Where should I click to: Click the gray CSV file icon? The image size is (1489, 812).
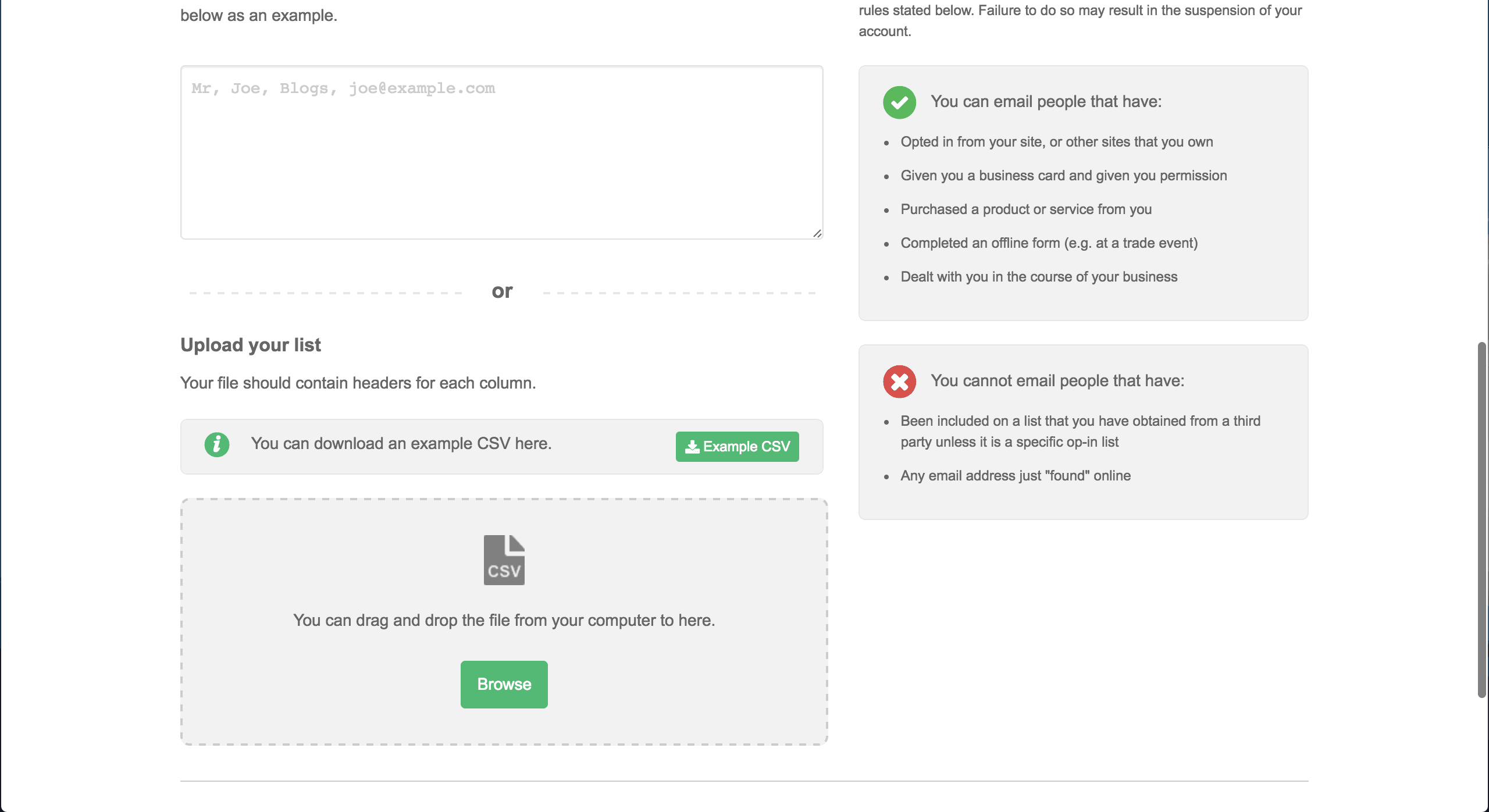pos(504,560)
